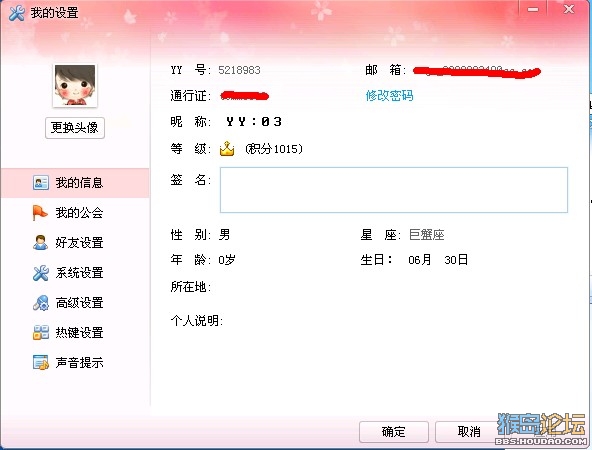Click the sound note icon for 声音提示
This screenshot has width=592, height=450.
pyautogui.click(x=40, y=362)
